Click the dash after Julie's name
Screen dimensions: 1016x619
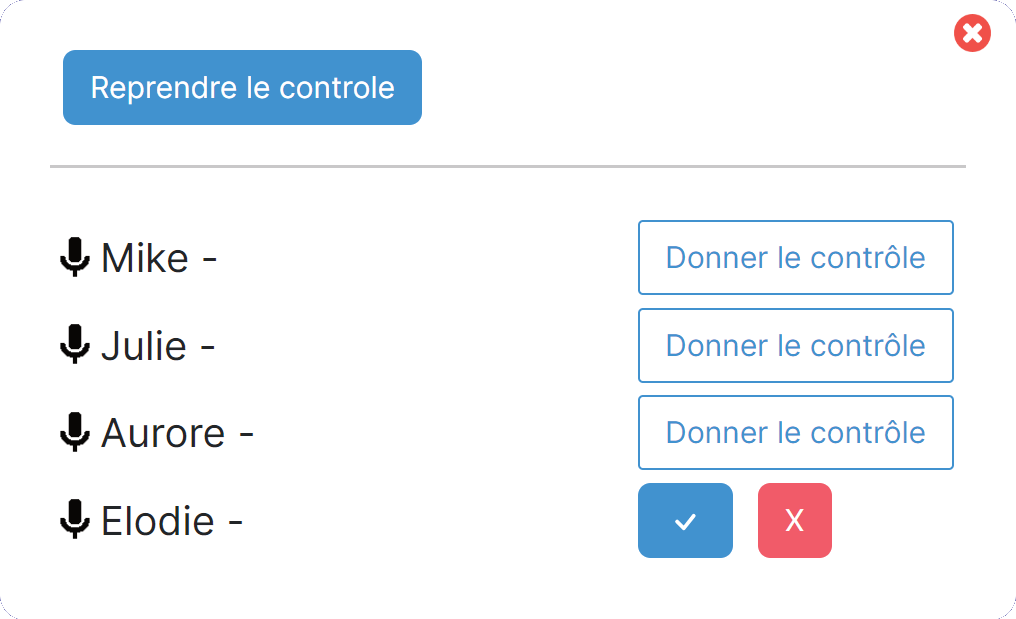click(207, 348)
